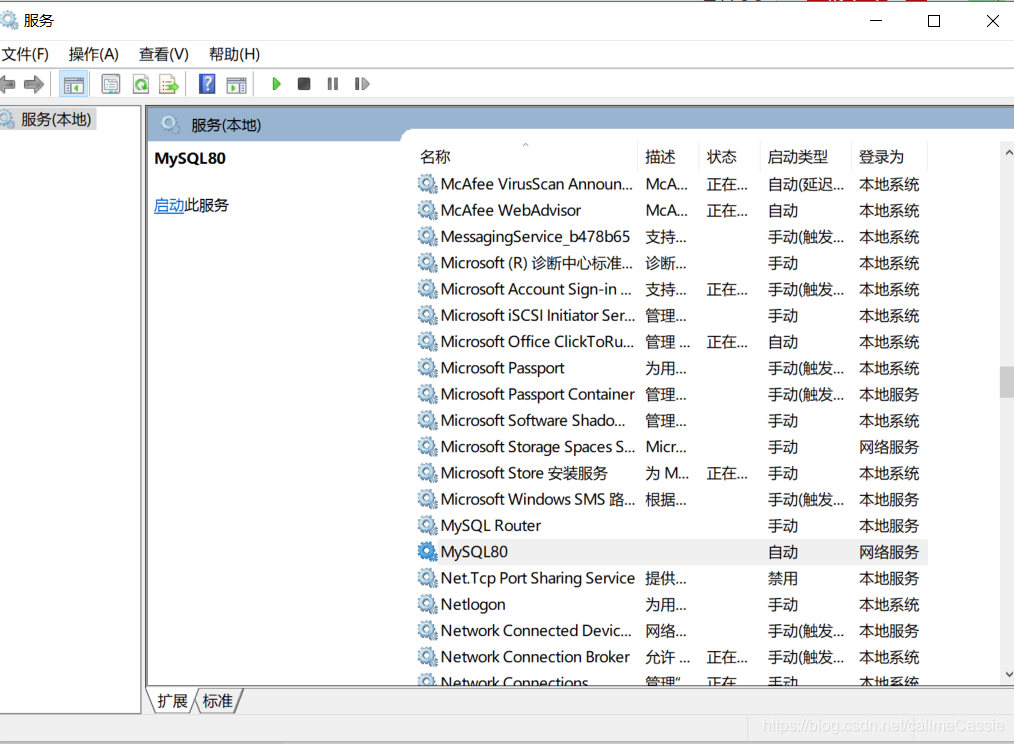Click gear icon of McAfee WebAdvisor

pyautogui.click(x=427, y=210)
